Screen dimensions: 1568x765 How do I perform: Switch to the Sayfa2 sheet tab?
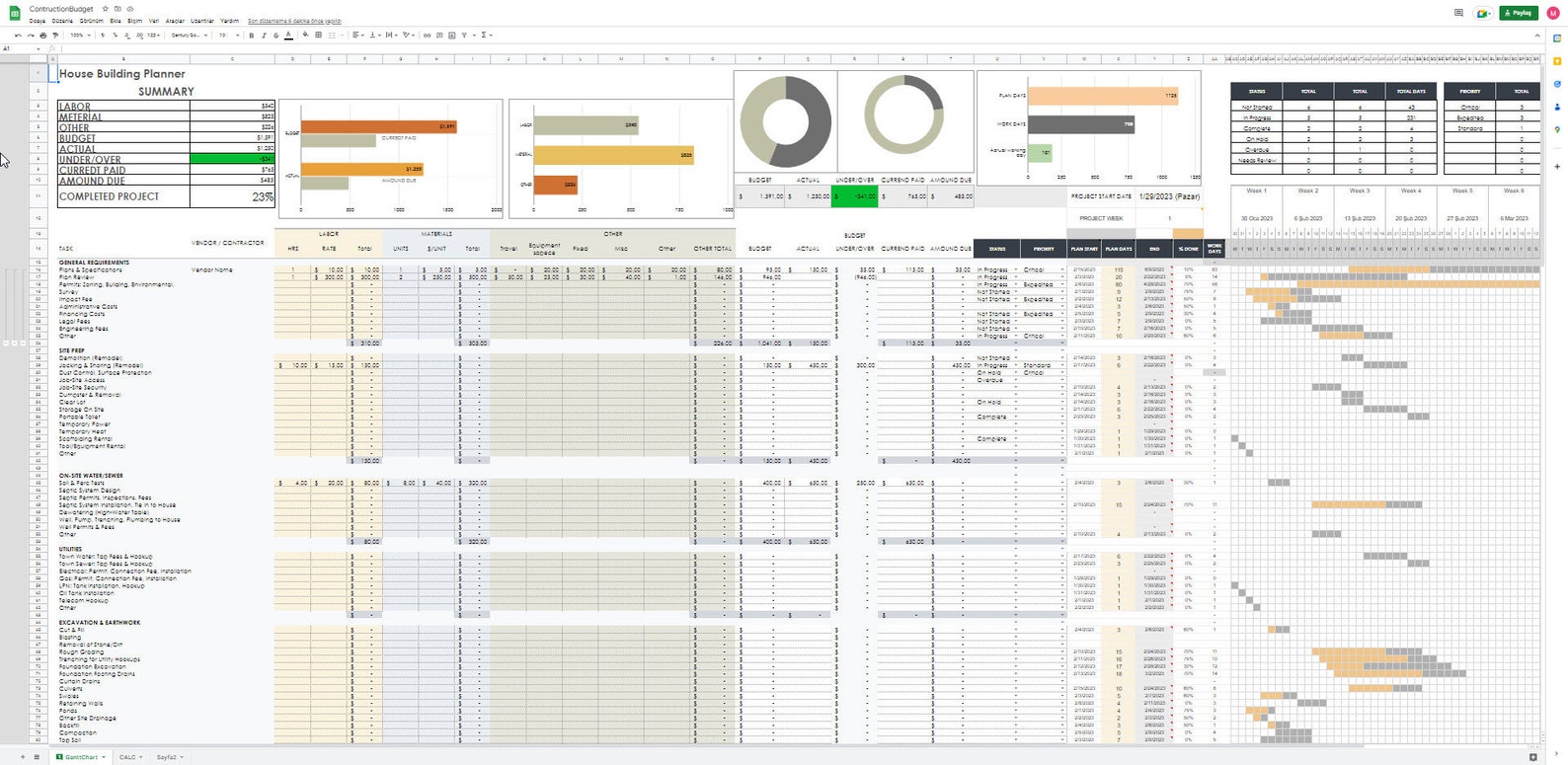[169, 757]
